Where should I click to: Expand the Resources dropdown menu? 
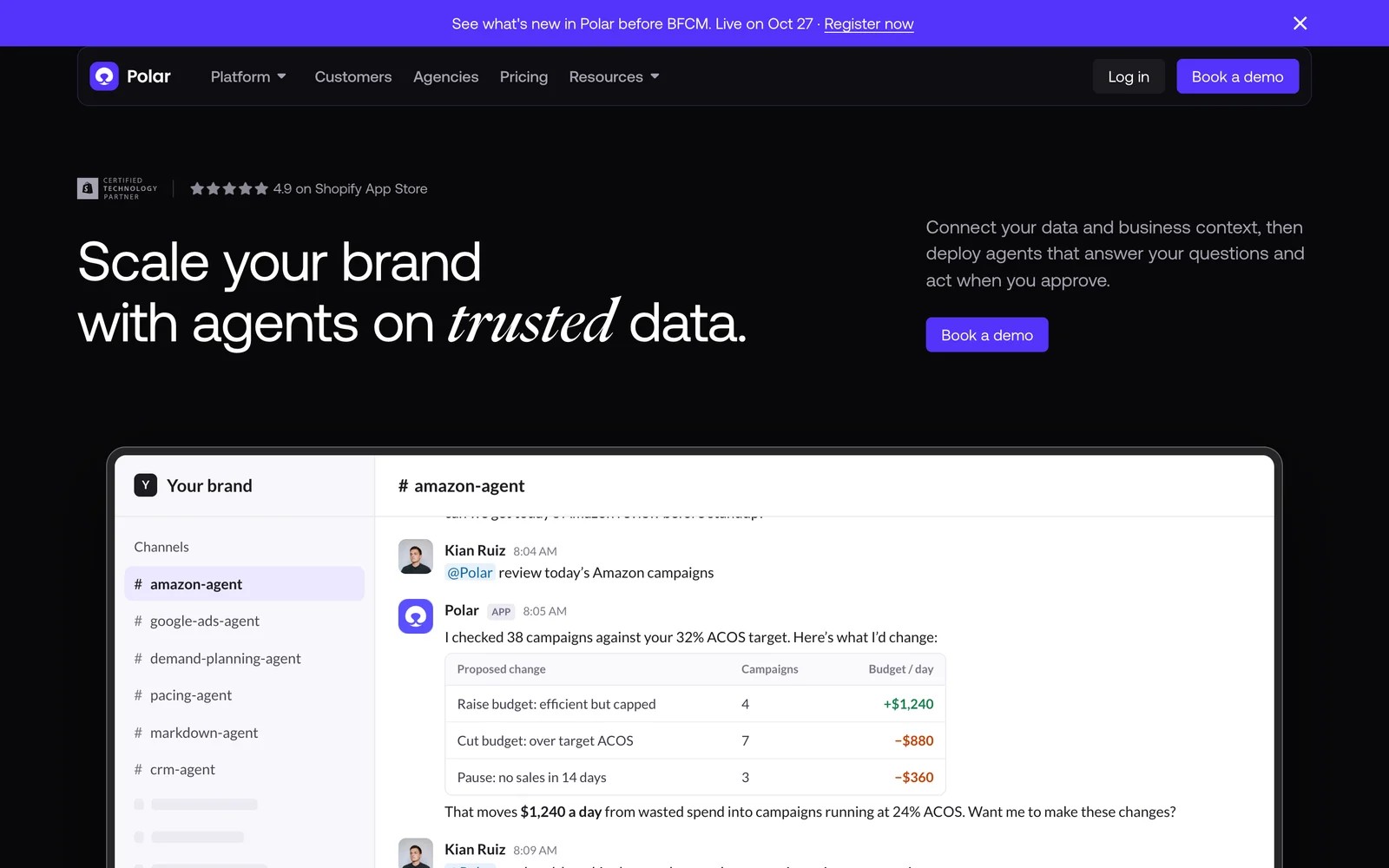click(x=614, y=76)
